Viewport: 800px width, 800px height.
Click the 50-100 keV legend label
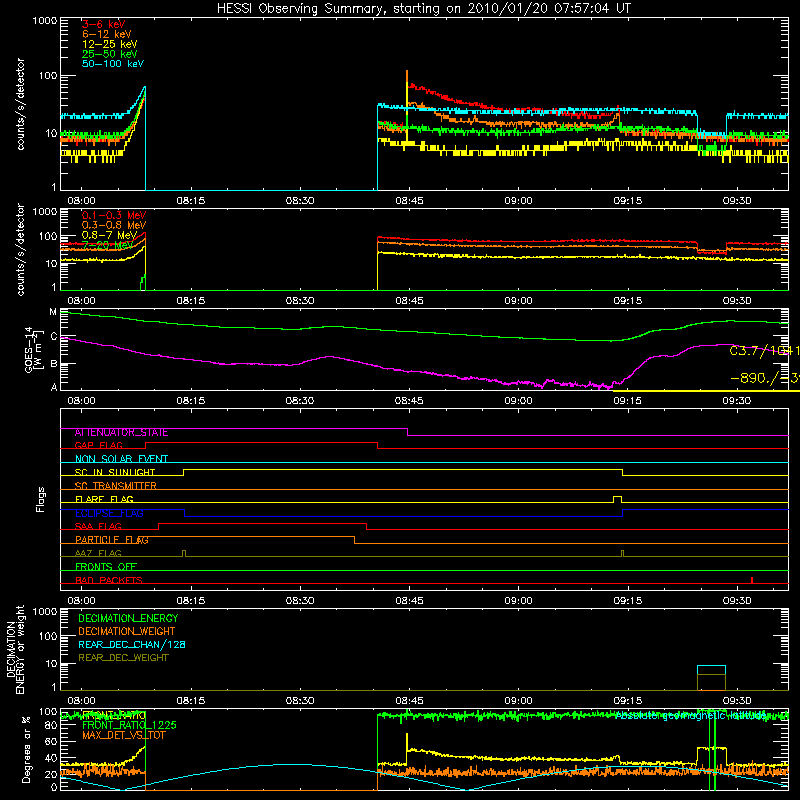tap(113, 63)
